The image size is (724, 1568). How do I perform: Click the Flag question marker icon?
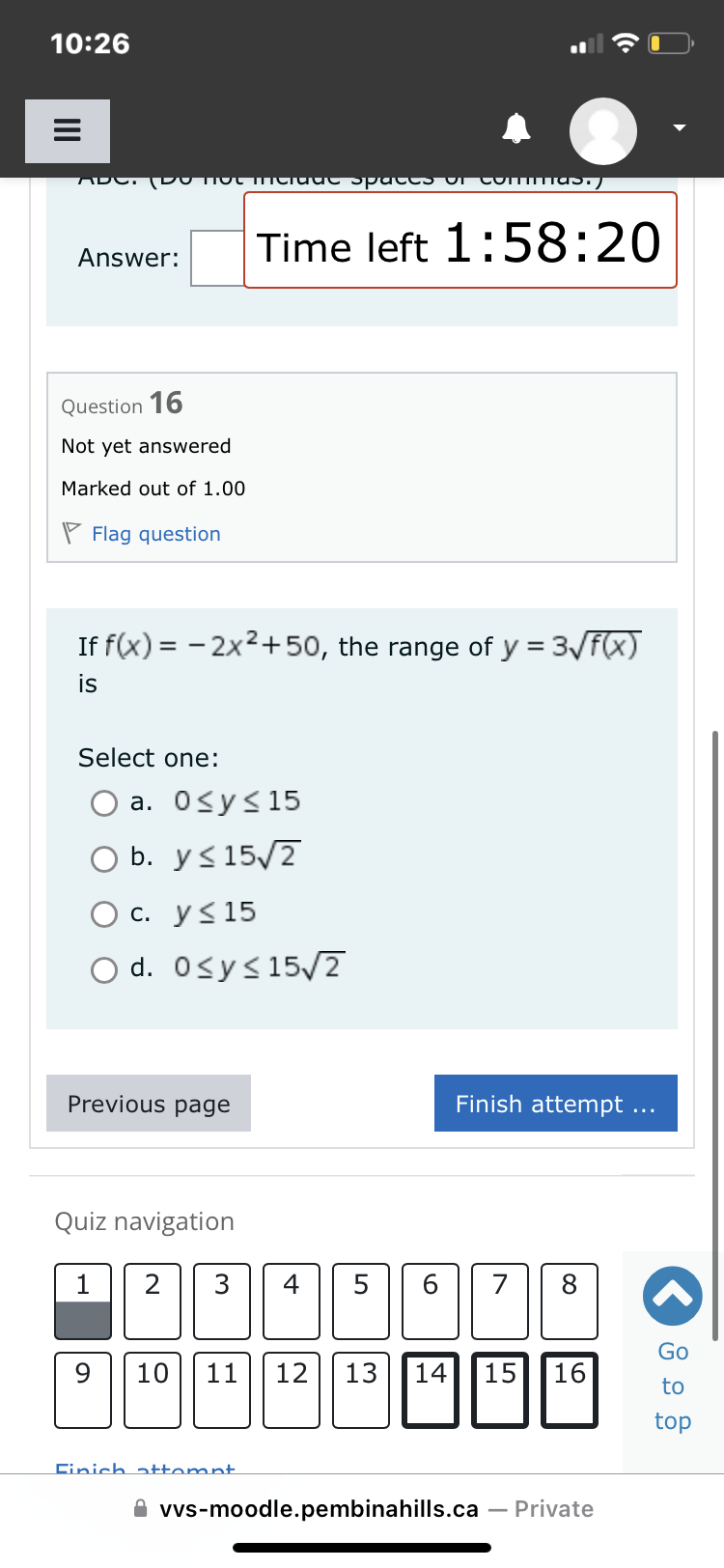point(70,530)
